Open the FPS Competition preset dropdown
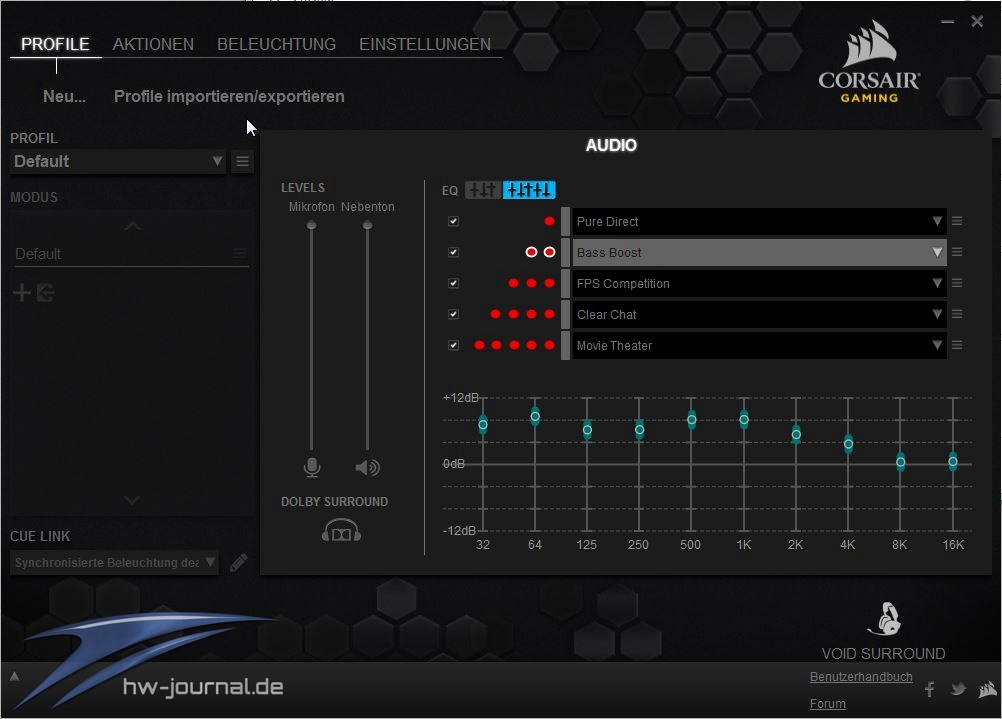The image size is (1002, 719). [759, 283]
